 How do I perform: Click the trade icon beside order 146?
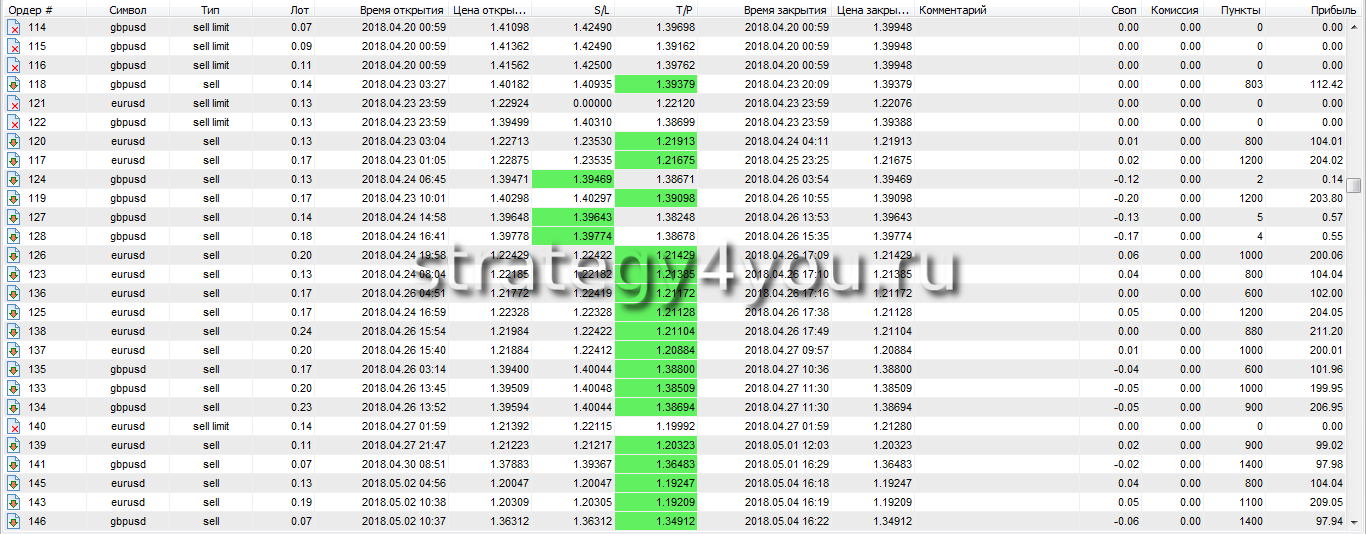click(14, 522)
